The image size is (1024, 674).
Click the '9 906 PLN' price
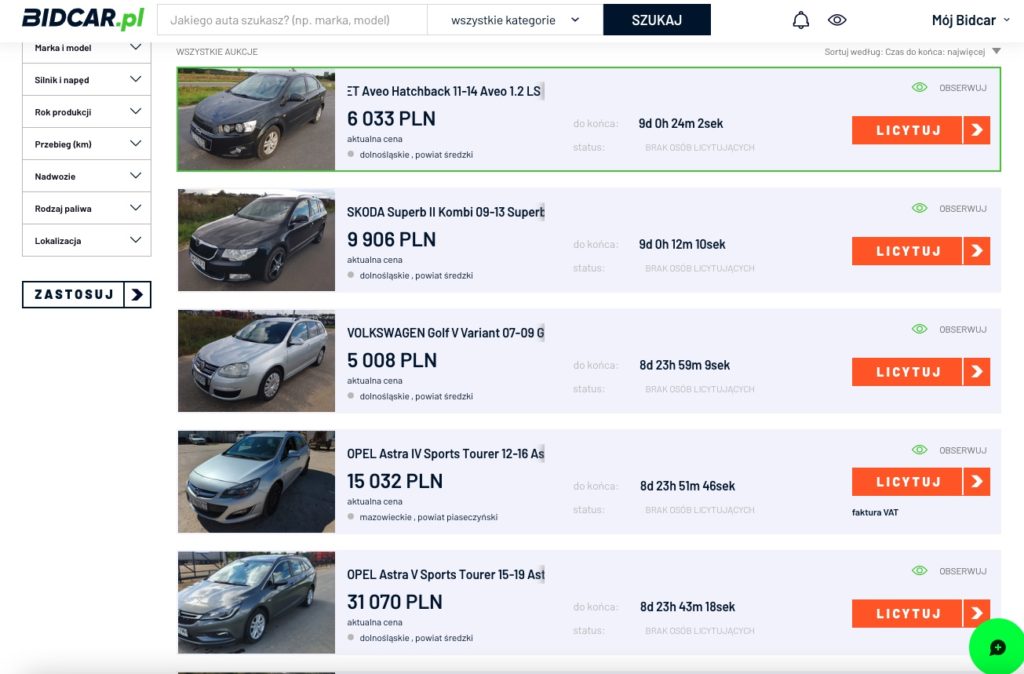pyautogui.click(x=391, y=240)
